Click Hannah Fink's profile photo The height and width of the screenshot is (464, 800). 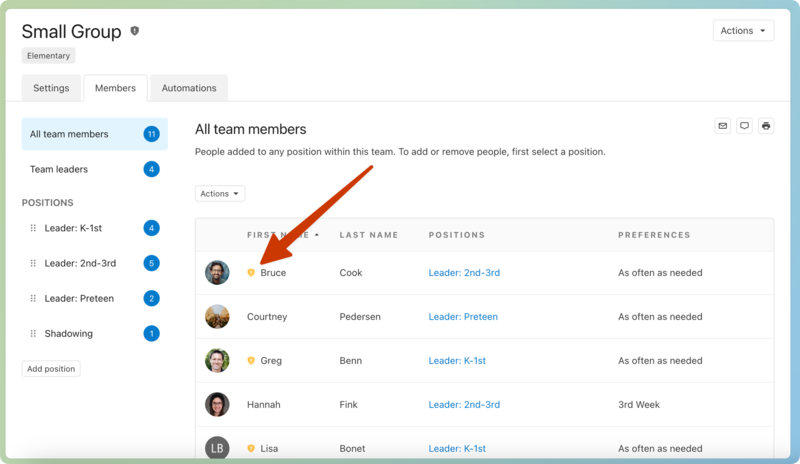[217, 405]
